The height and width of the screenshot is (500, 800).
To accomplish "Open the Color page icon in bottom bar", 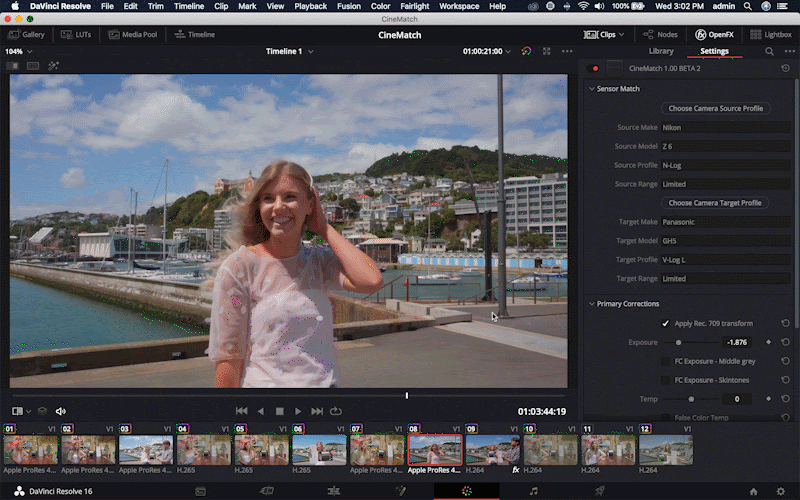I will pyautogui.click(x=466, y=491).
